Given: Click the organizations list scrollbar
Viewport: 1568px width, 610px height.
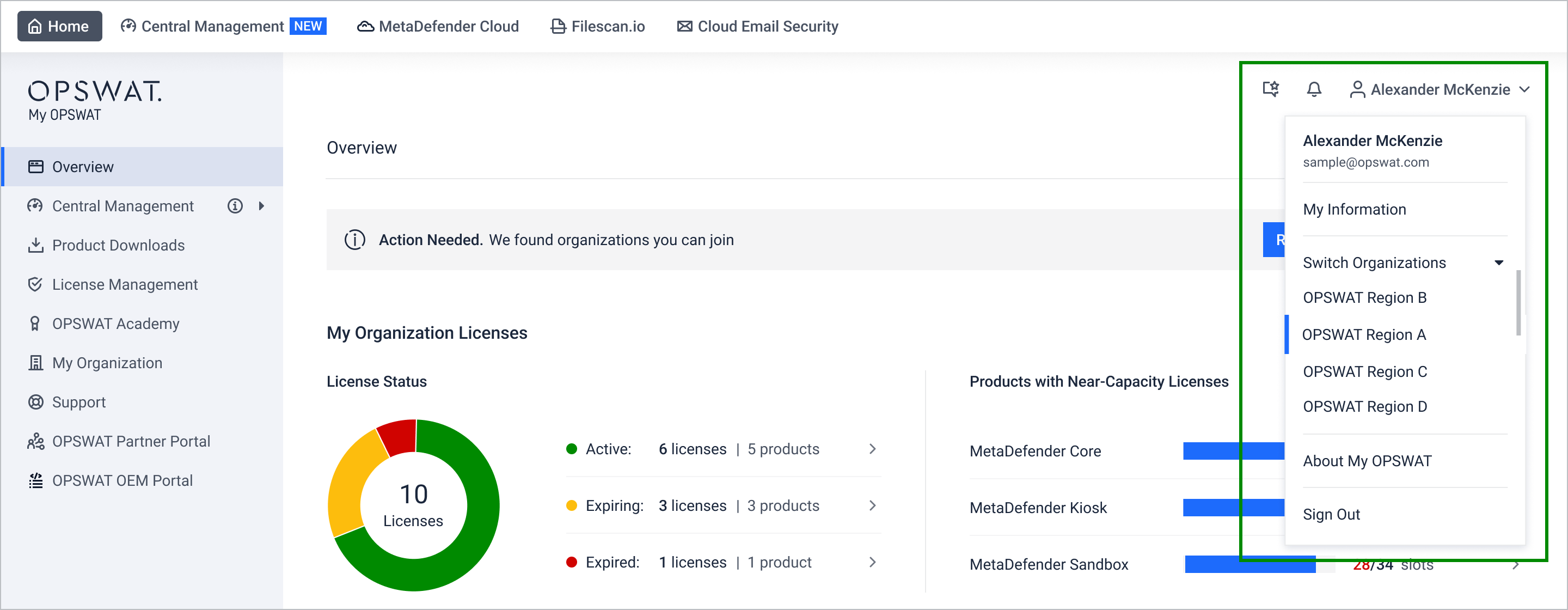Looking at the screenshot, I should (x=1518, y=303).
